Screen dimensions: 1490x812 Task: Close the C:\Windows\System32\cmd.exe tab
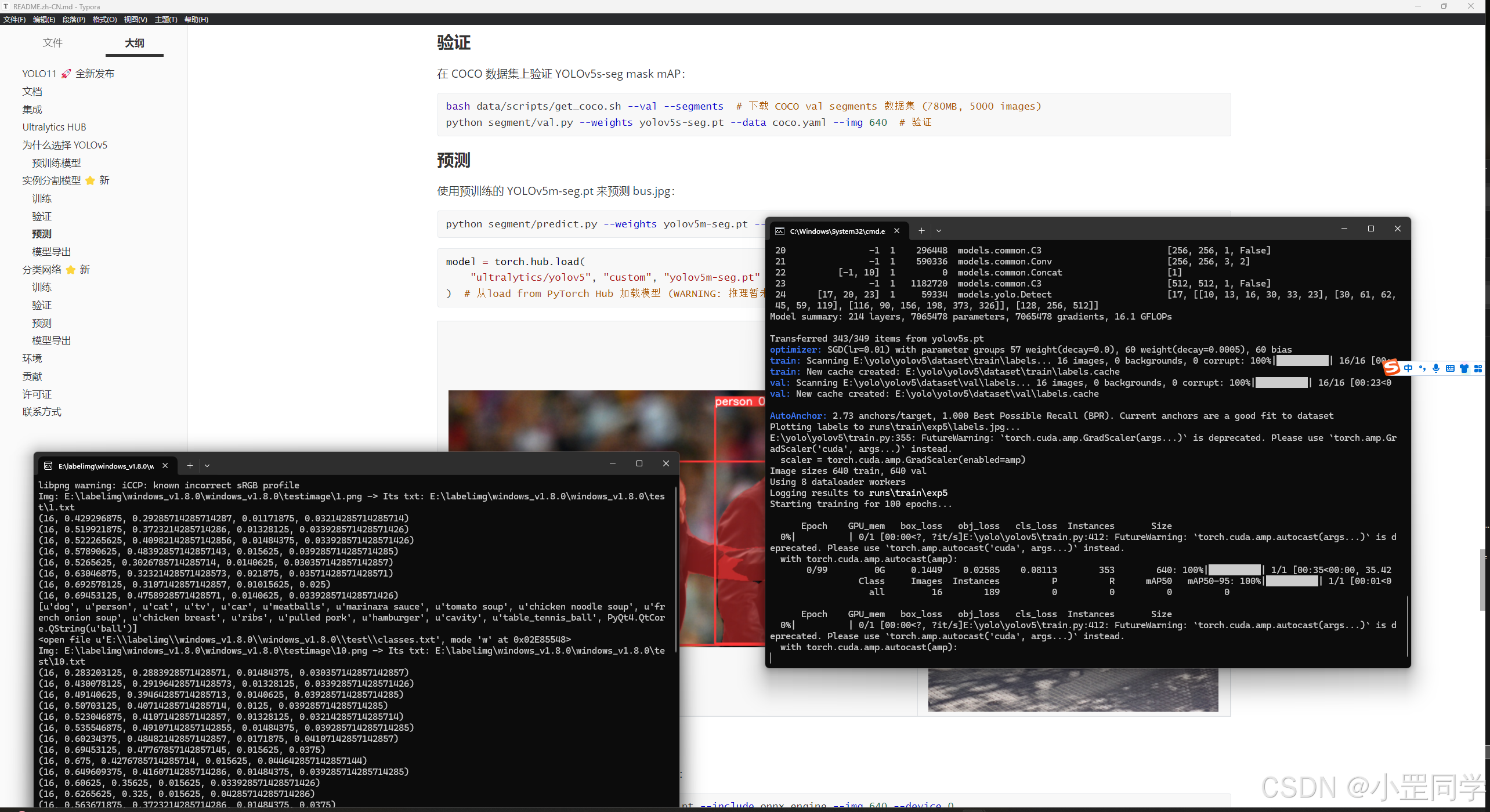point(897,230)
